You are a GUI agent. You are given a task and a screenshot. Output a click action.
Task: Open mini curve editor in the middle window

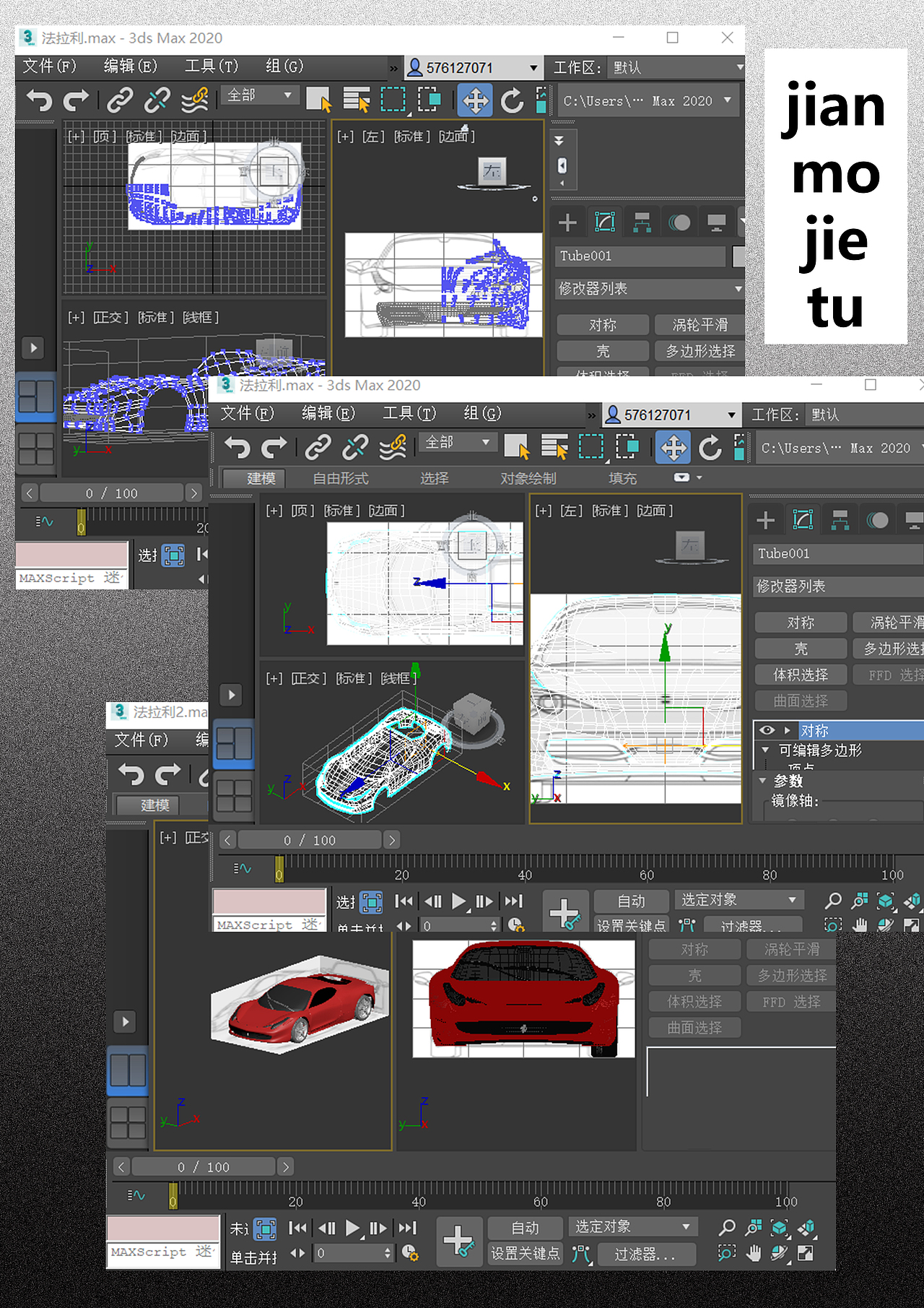click(x=243, y=867)
